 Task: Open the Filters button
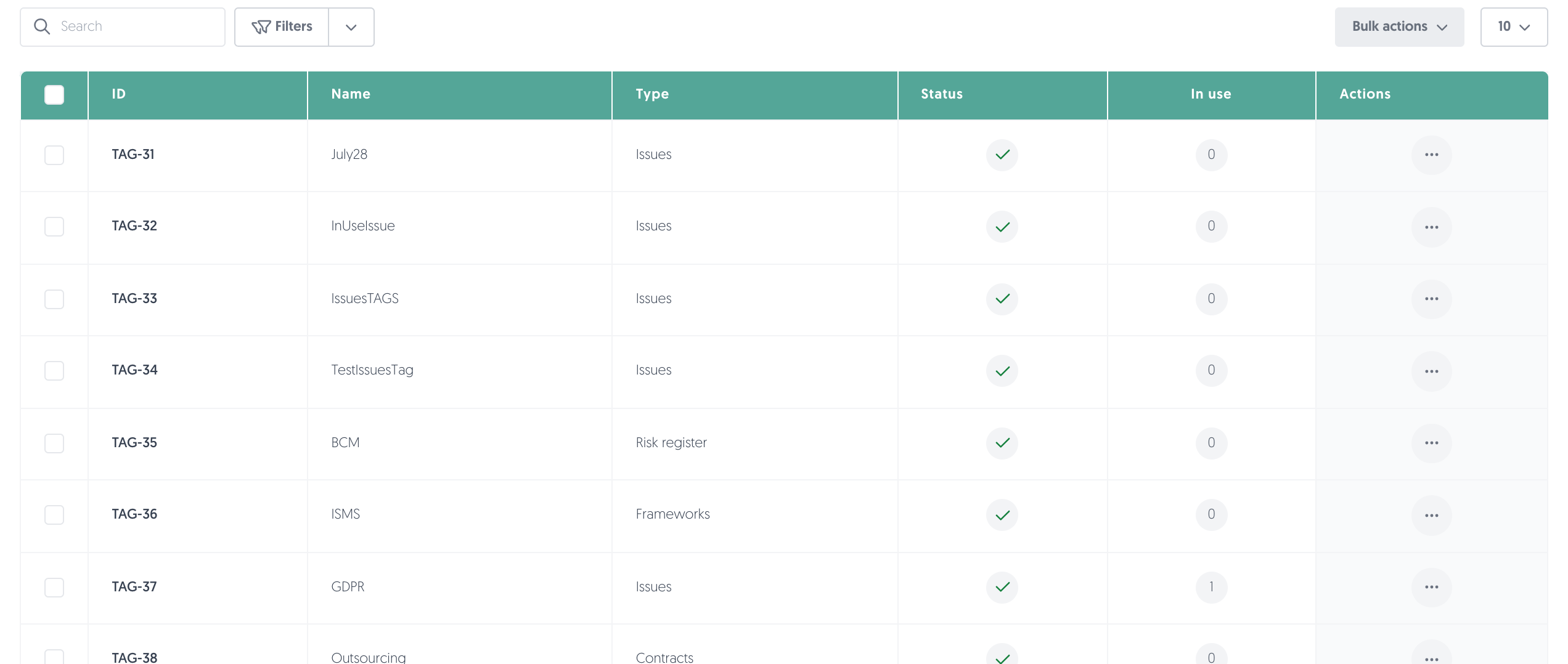(282, 26)
